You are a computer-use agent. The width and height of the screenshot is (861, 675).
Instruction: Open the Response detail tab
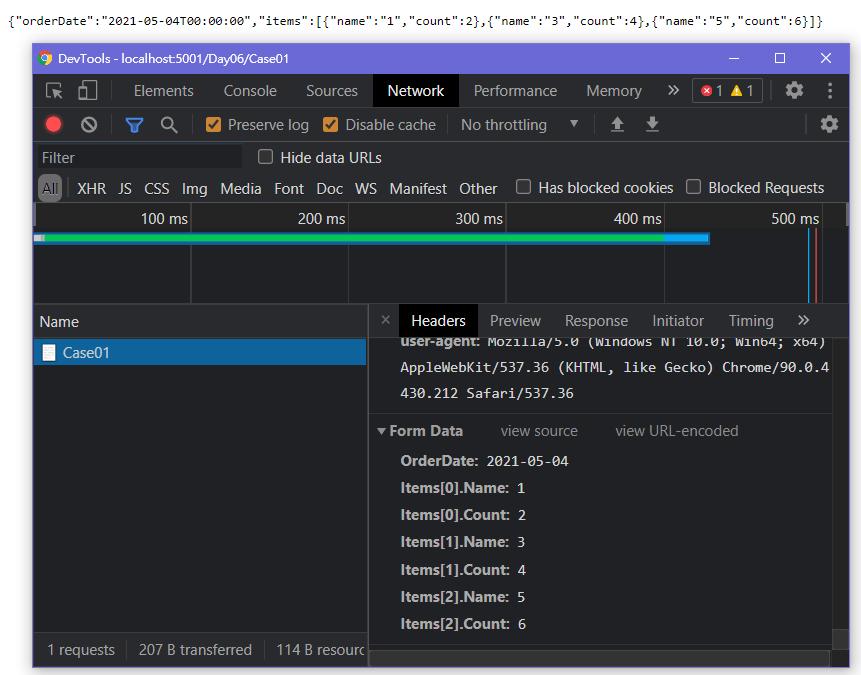(596, 321)
